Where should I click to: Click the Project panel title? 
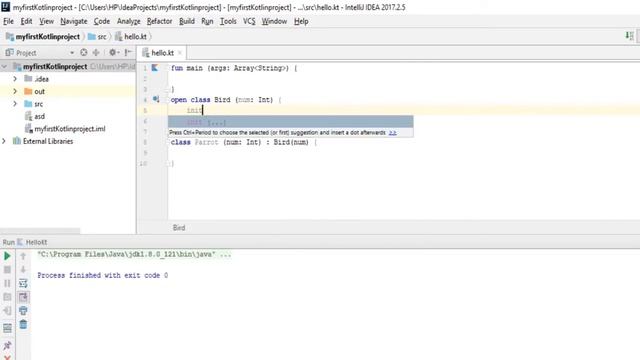[26, 53]
